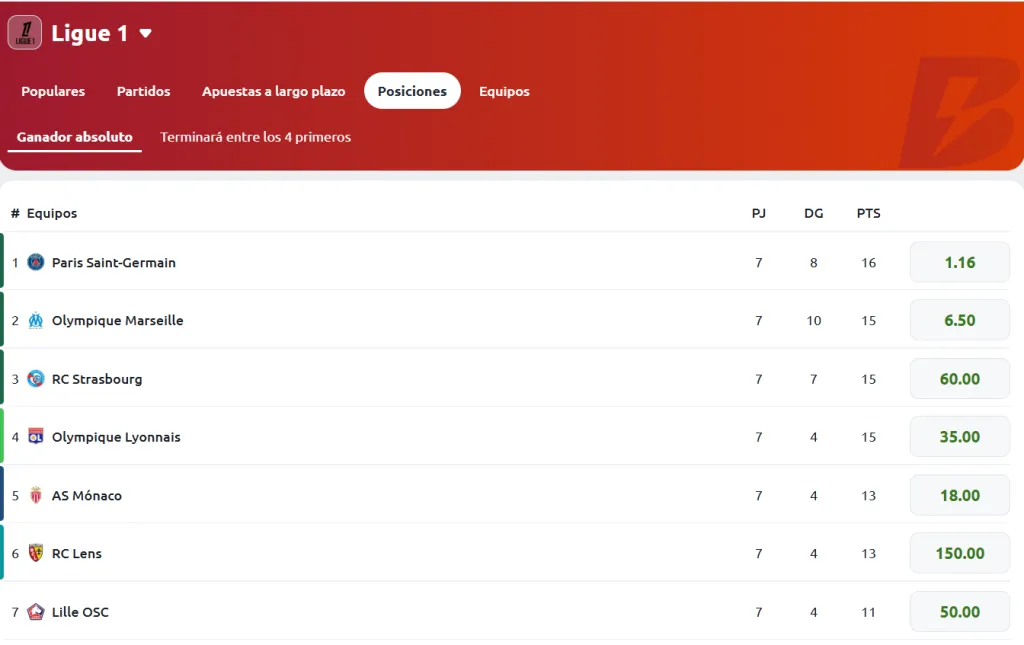Choose the 150.00 odds for RC Lens

(959, 554)
